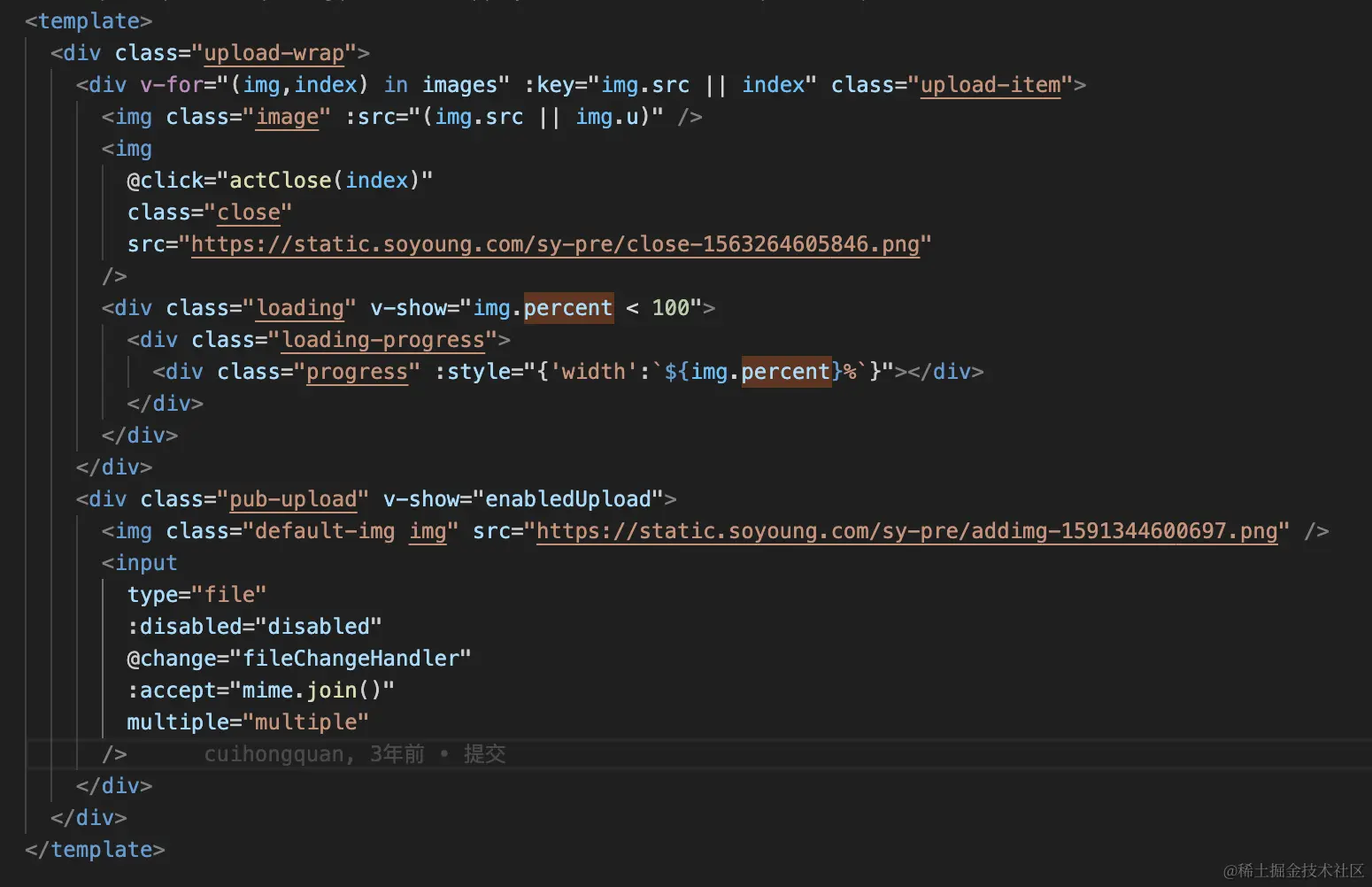The image size is (1372, 887).
Task: Click the fileChangeHandler handler name
Action: 351,659
